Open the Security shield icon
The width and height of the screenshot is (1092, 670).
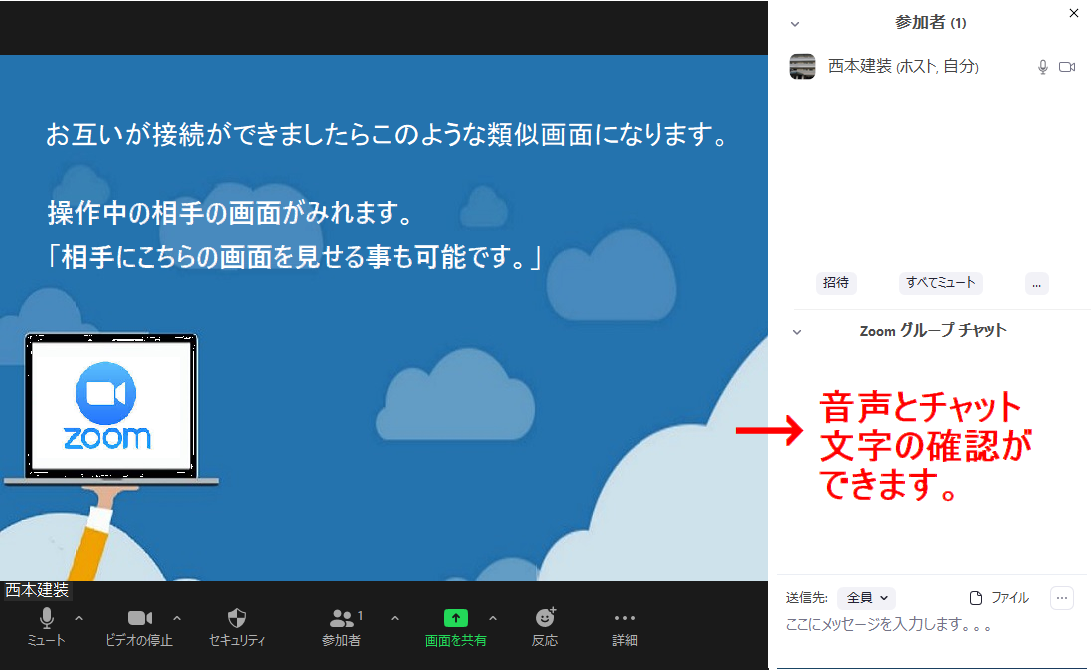pyautogui.click(x=237, y=619)
